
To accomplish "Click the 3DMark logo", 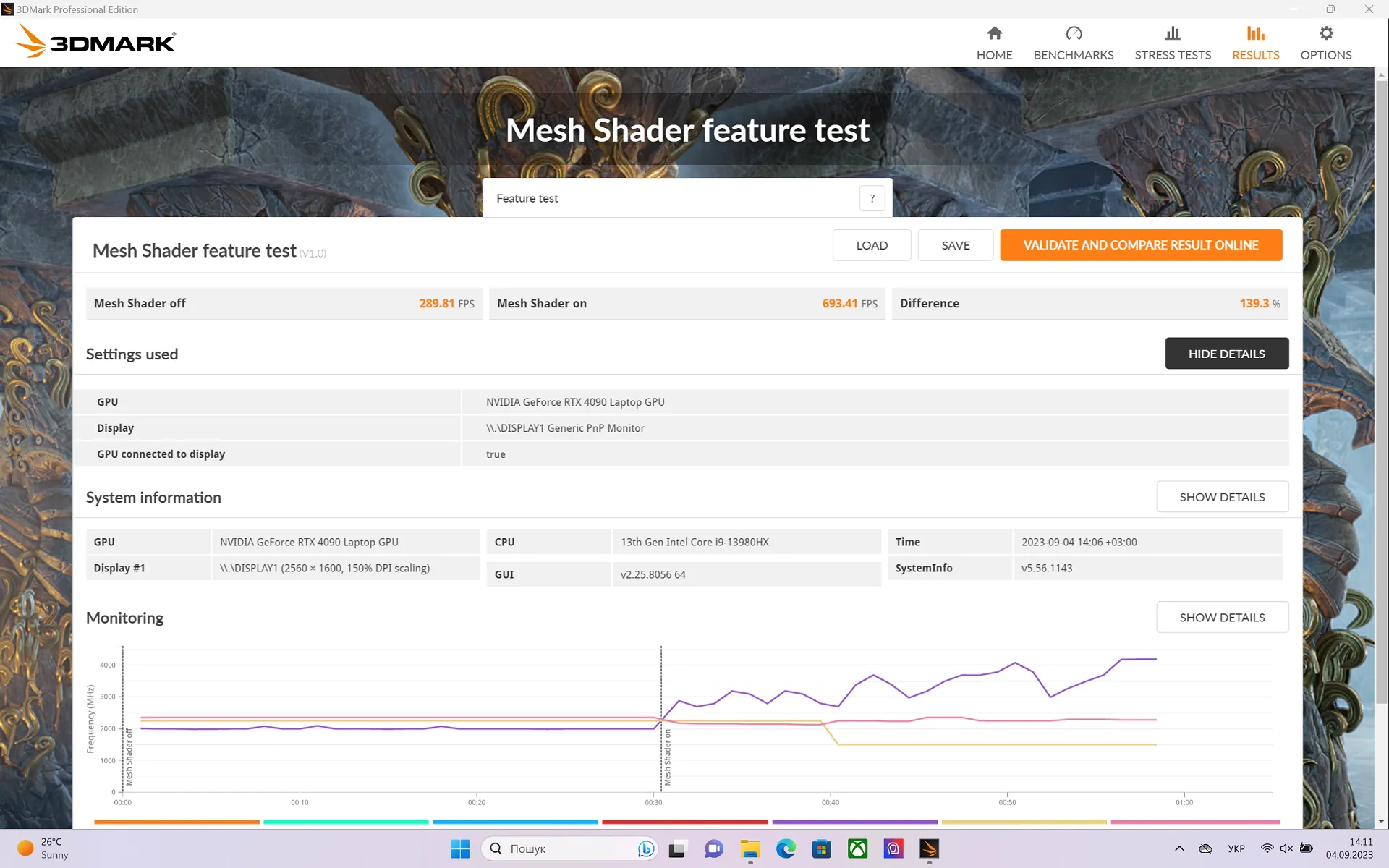I will pos(95,41).
